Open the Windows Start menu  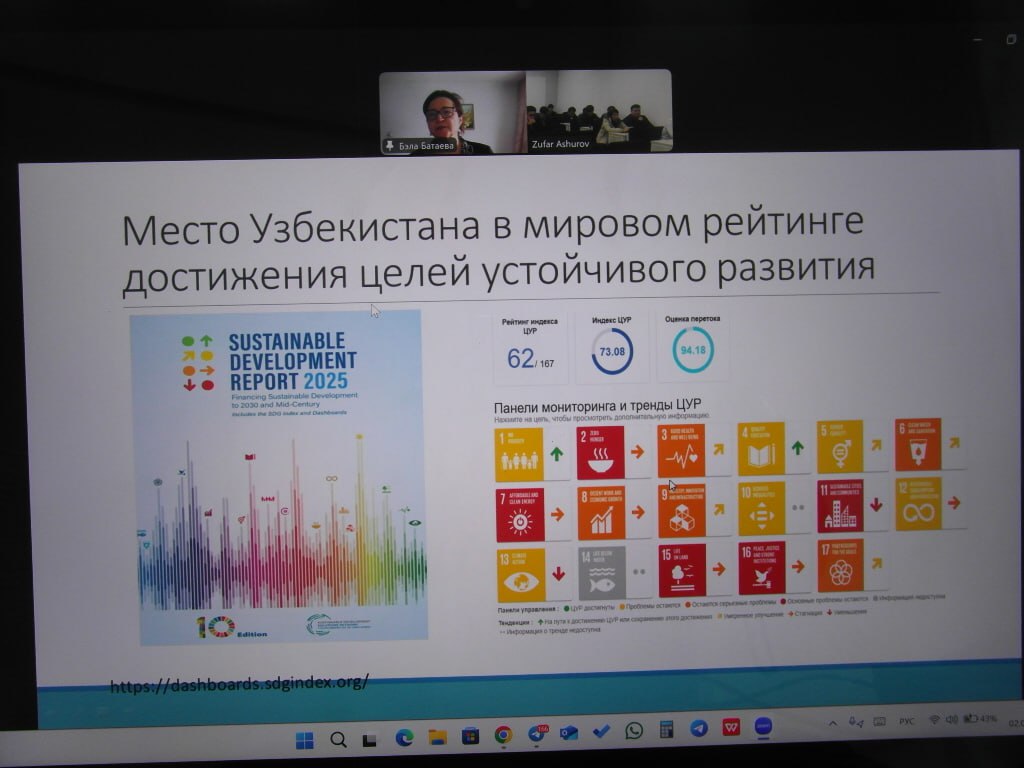coord(305,740)
